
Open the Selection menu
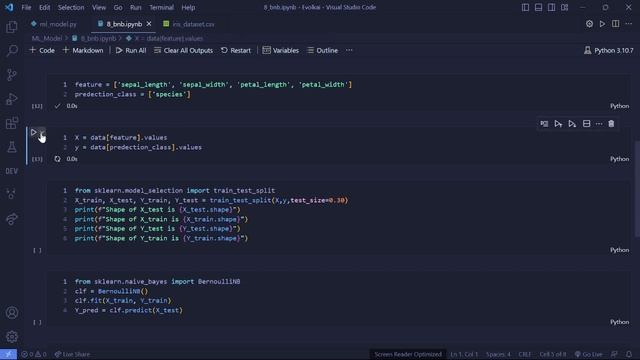[71, 7]
